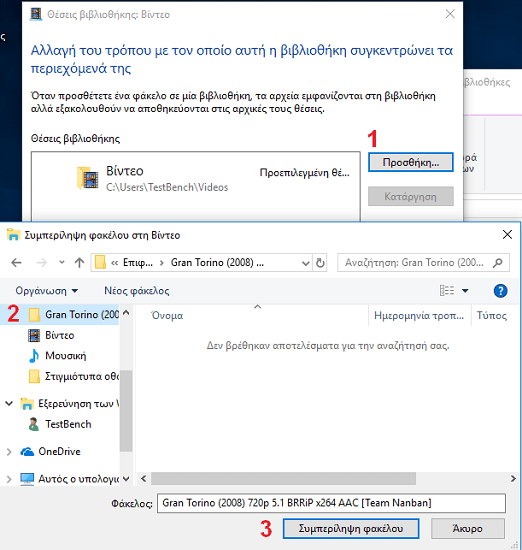Open the recent locations dropdown arrow
The image size is (522, 550).
[62, 262]
